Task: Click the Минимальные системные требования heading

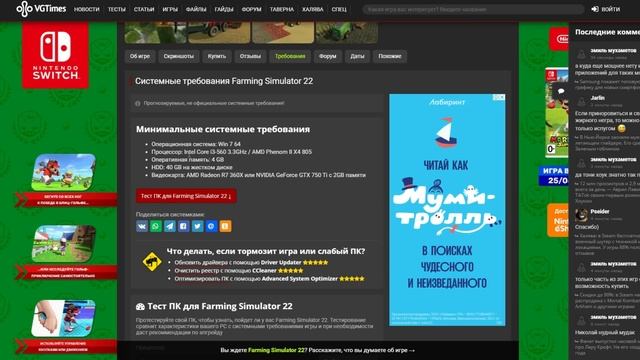Action: (223, 129)
